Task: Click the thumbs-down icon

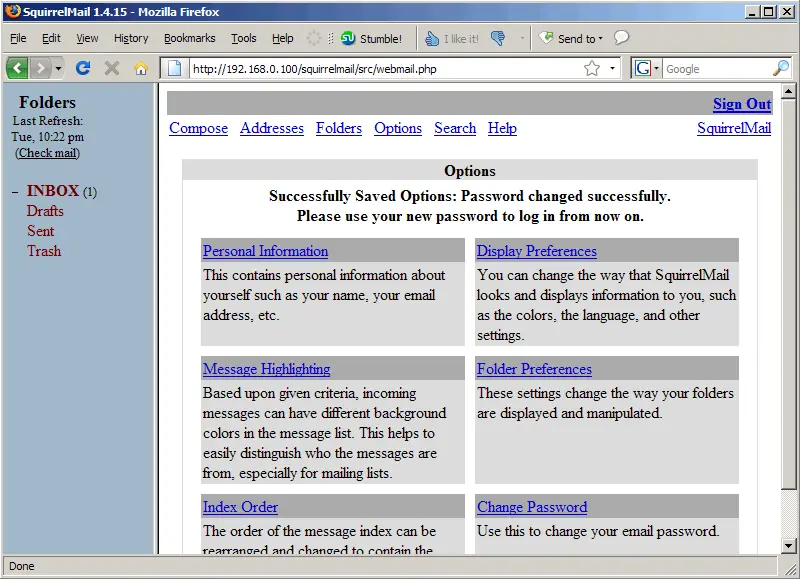Action: [x=498, y=38]
